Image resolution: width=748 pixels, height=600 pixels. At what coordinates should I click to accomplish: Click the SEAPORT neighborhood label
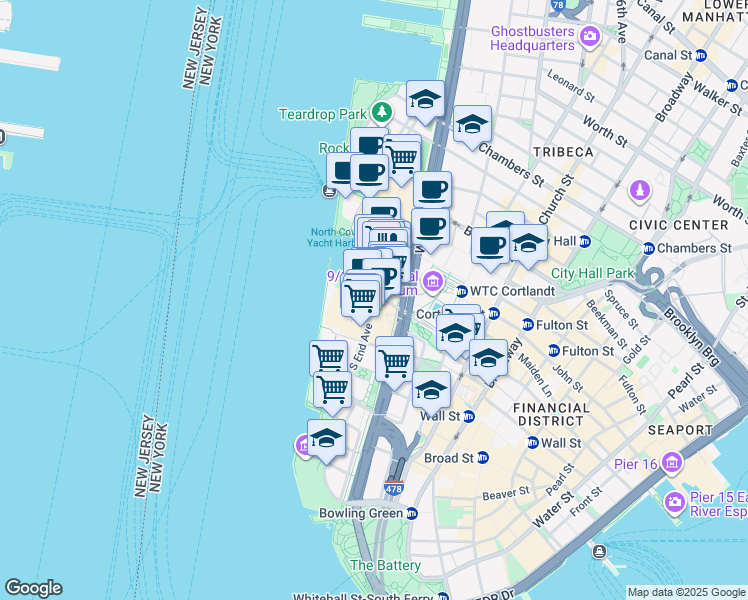click(x=680, y=430)
